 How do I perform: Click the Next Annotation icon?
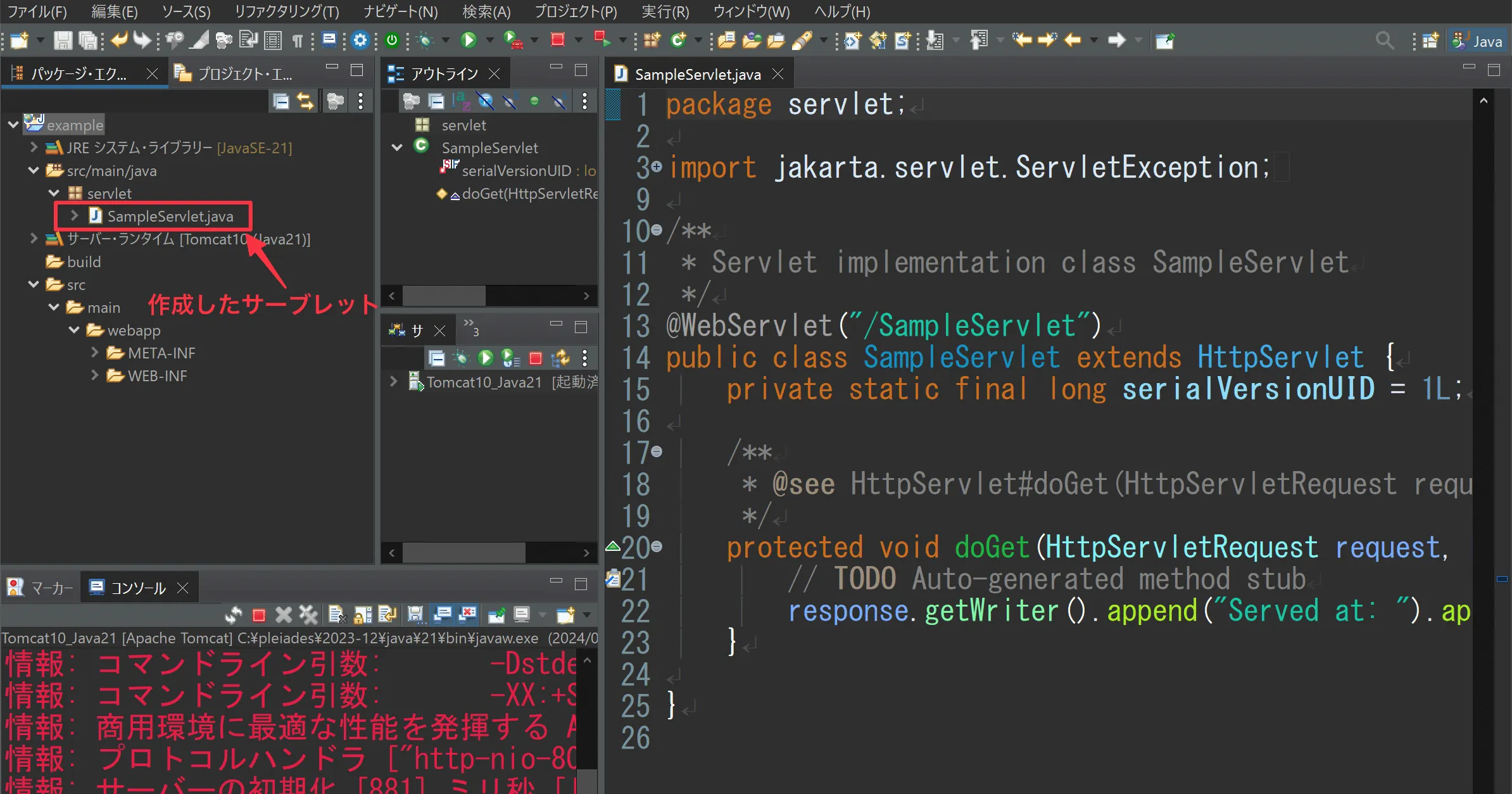[x=935, y=41]
